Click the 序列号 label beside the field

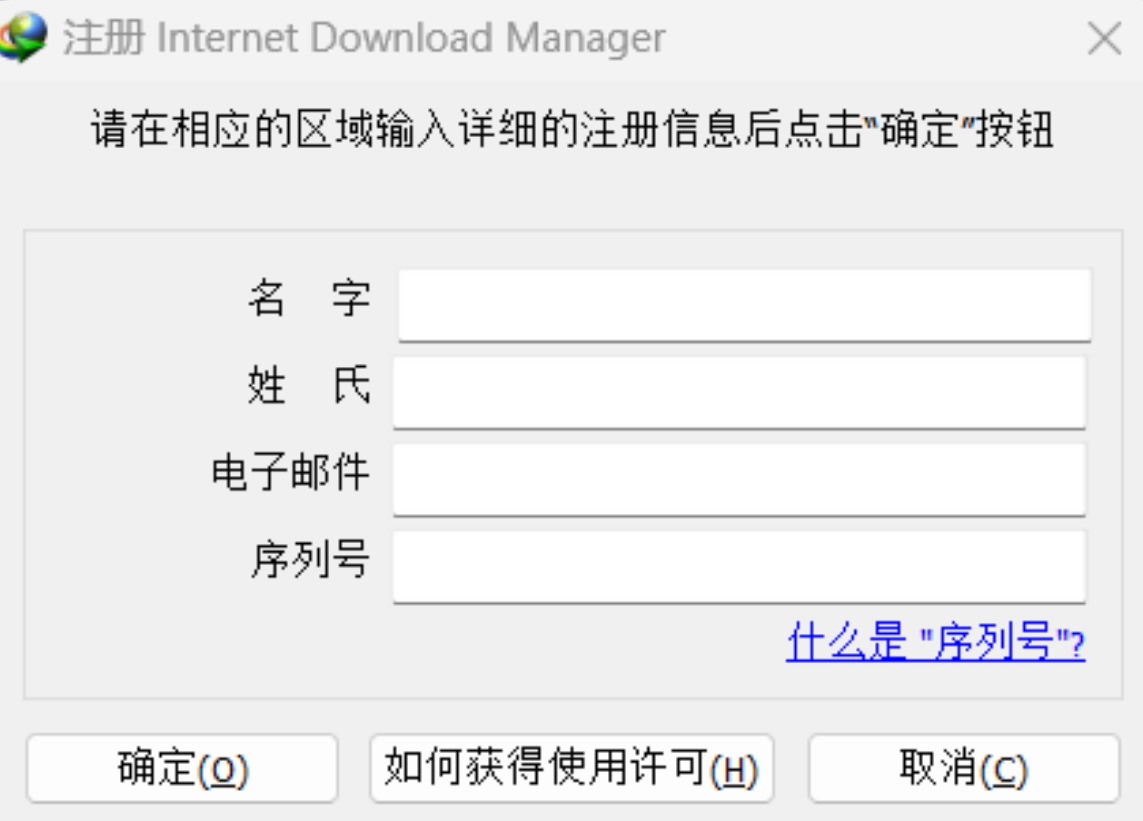coord(309,560)
